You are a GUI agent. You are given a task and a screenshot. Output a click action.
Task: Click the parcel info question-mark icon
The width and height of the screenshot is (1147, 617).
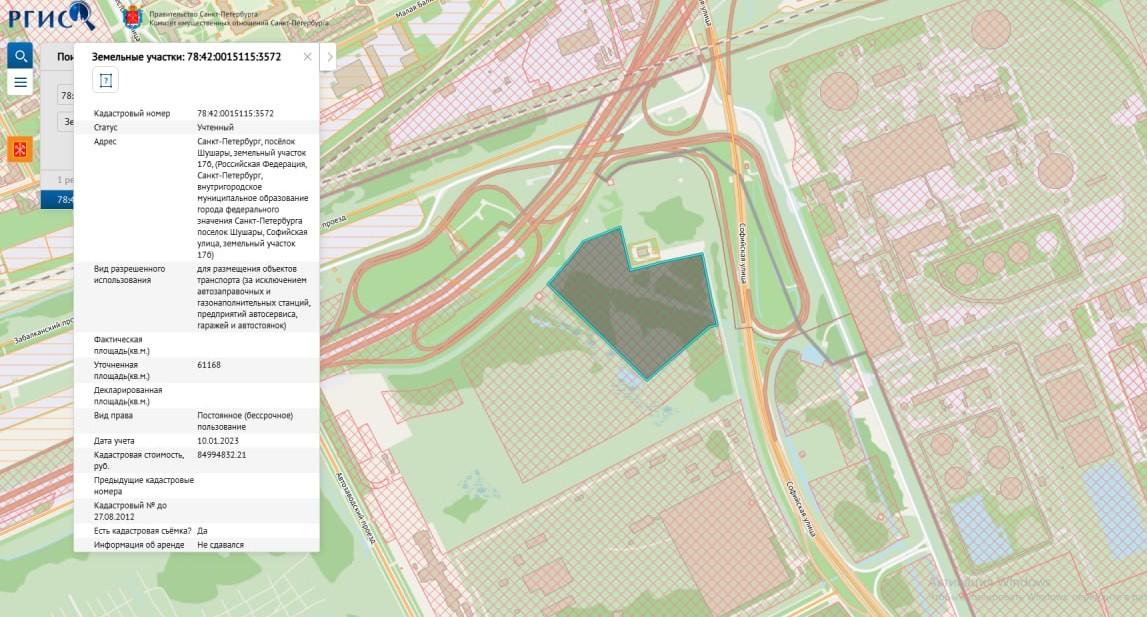pyautogui.click(x=105, y=81)
